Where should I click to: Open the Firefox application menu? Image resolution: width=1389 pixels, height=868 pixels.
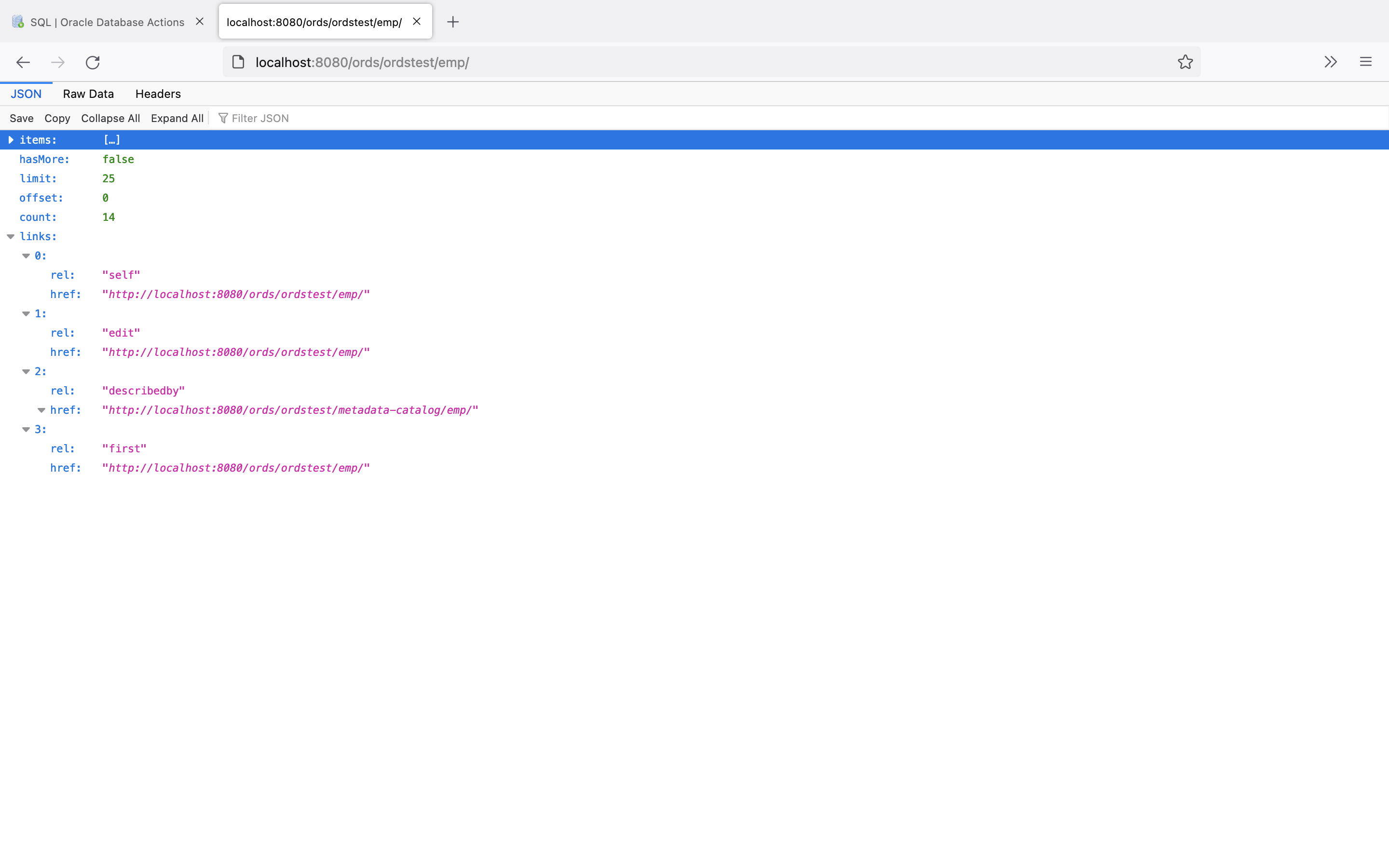pos(1365,61)
